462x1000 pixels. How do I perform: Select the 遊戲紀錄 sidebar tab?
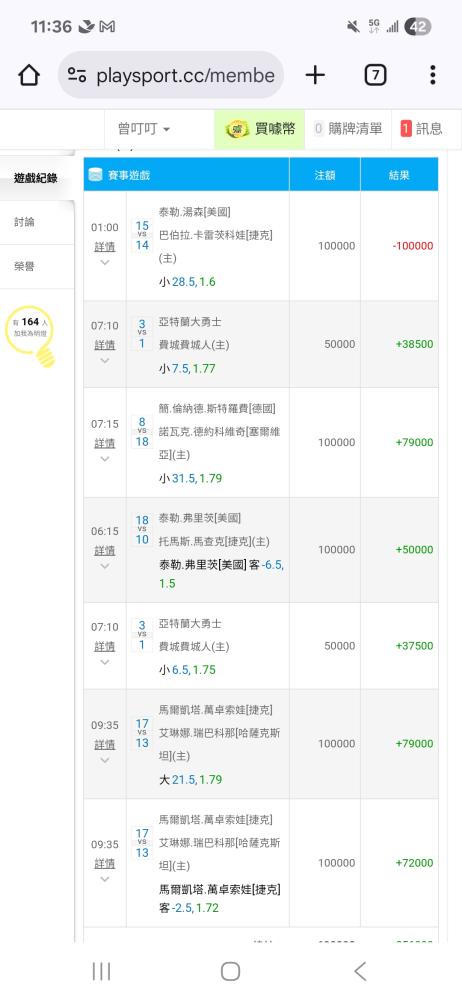click(37, 178)
